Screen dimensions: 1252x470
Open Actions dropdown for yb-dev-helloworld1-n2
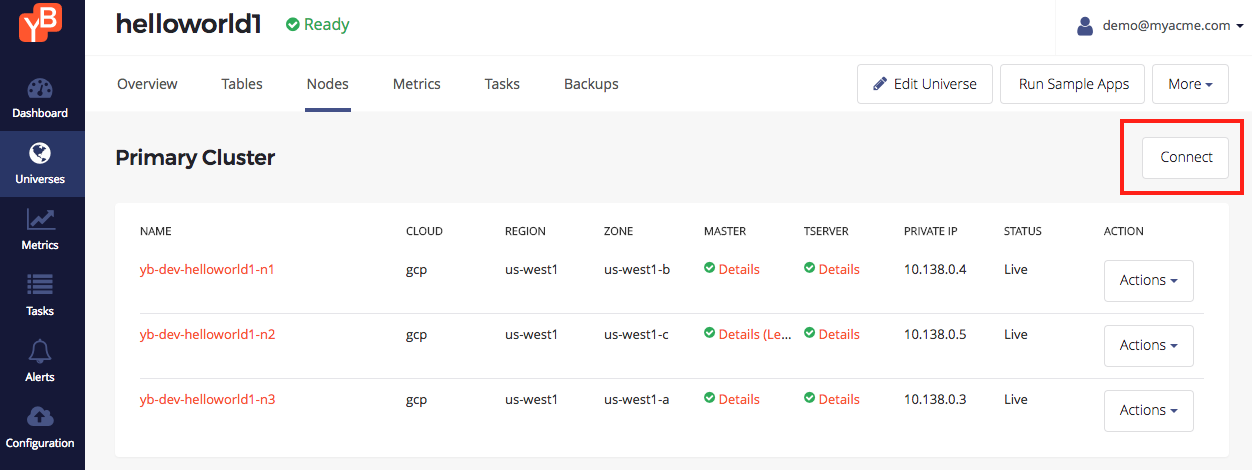tap(1149, 345)
